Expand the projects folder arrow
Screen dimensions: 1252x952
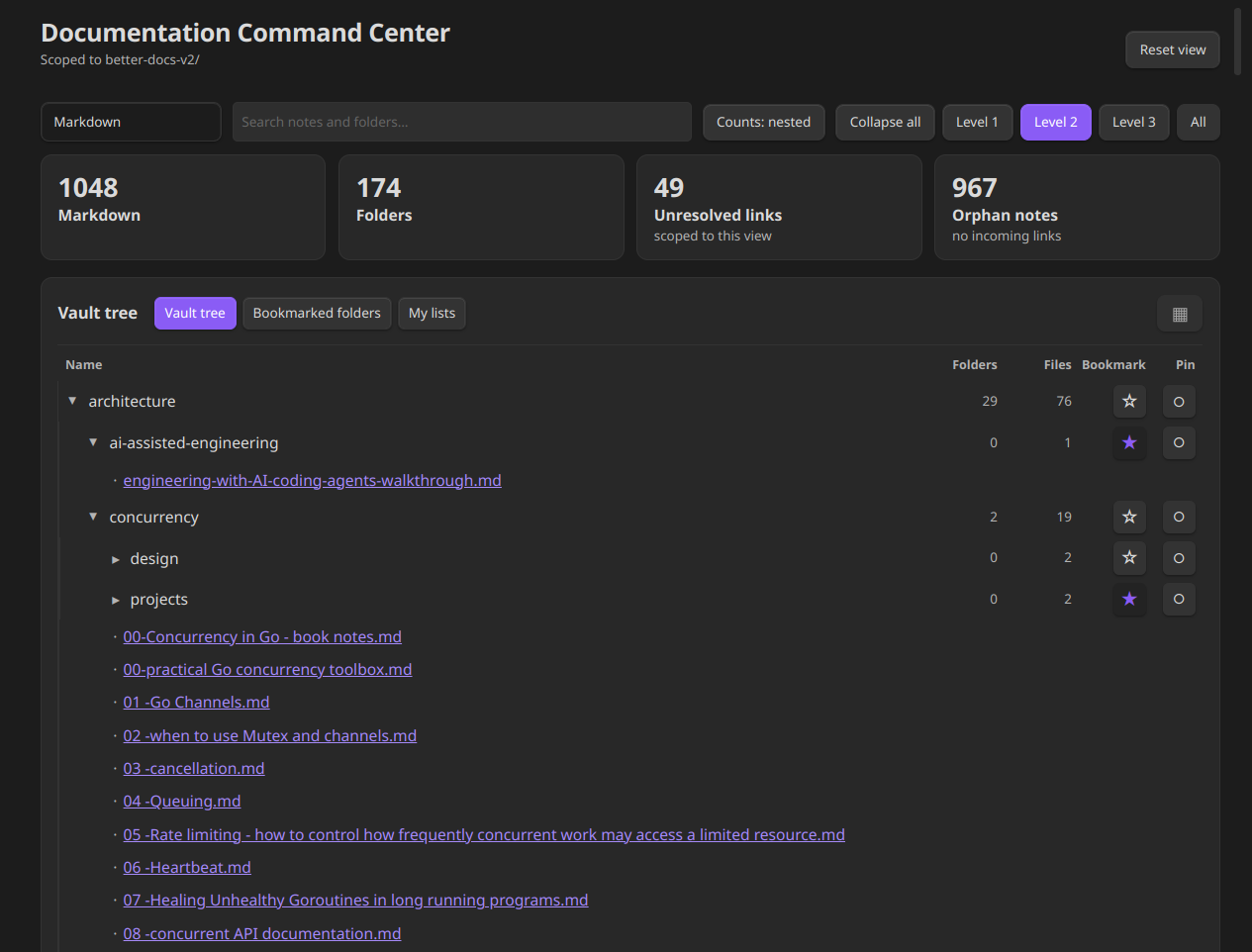(x=116, y=600)
